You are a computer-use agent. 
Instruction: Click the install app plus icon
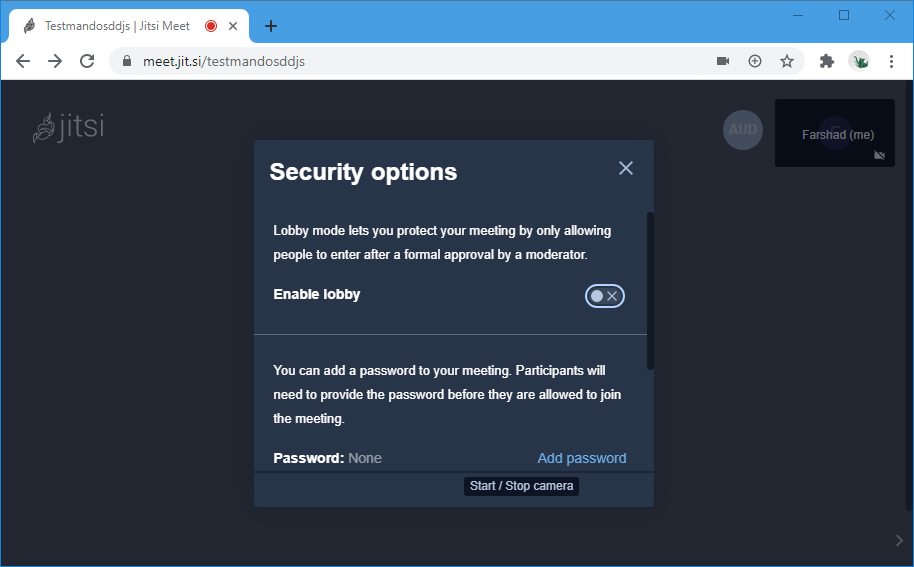point(755,61)
